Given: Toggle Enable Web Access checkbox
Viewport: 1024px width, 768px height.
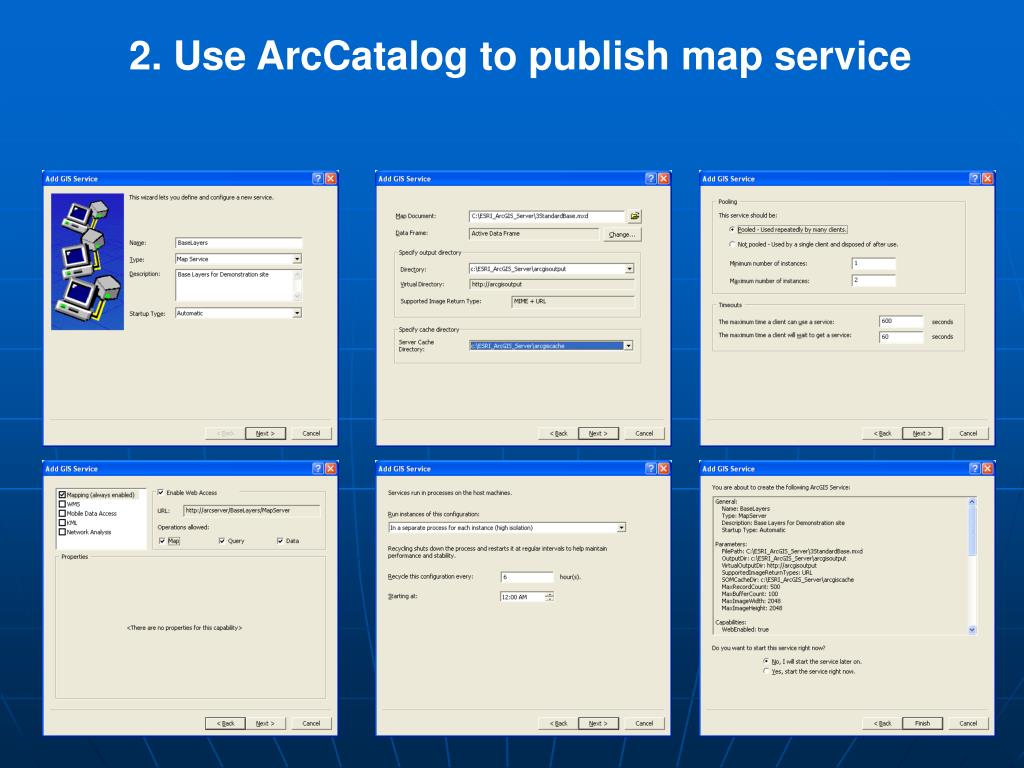Looking at the screenshot, I should 161,492.
